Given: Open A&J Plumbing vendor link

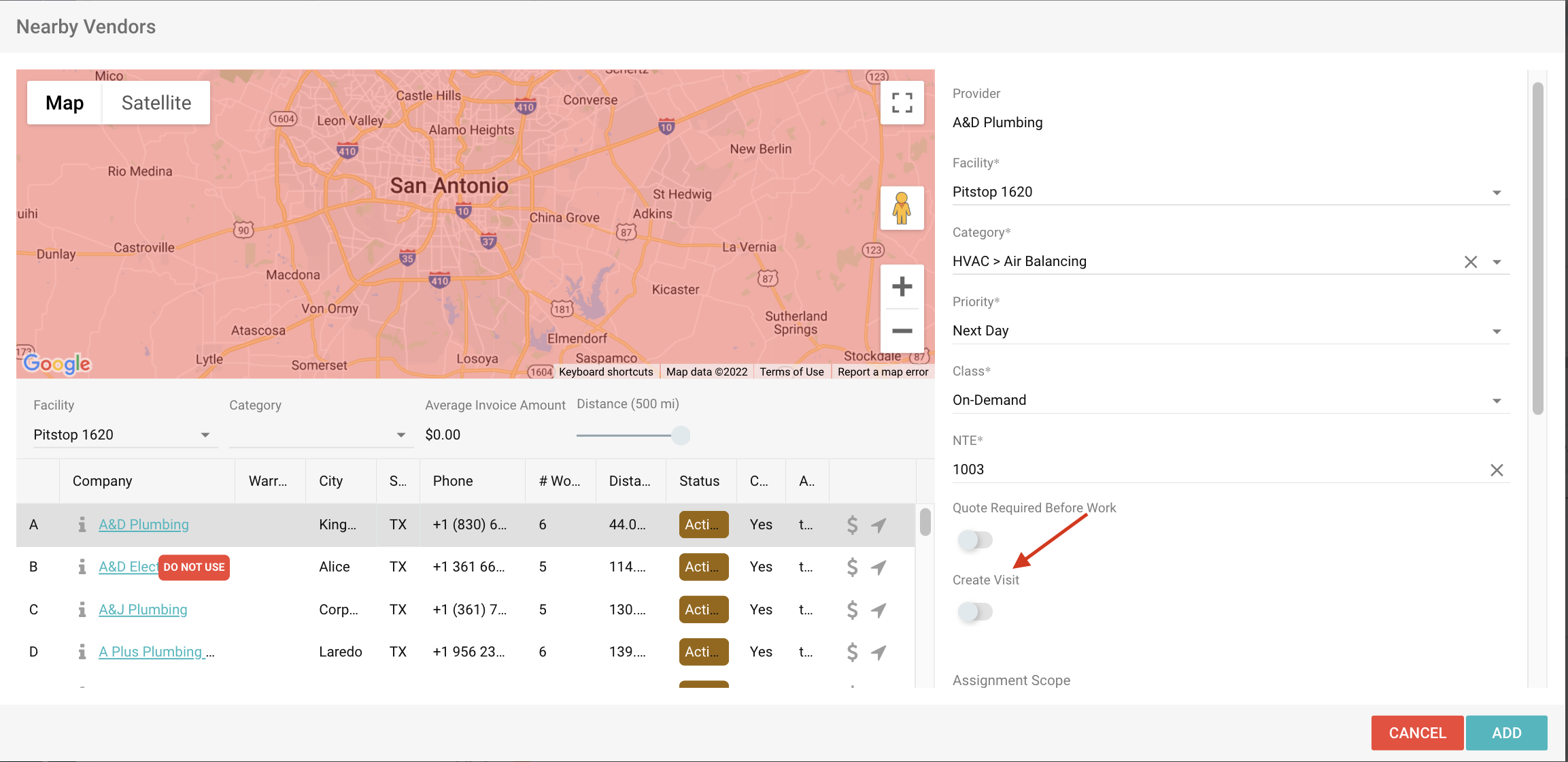Looking at the screenshot, I should [x=143, y=610].
